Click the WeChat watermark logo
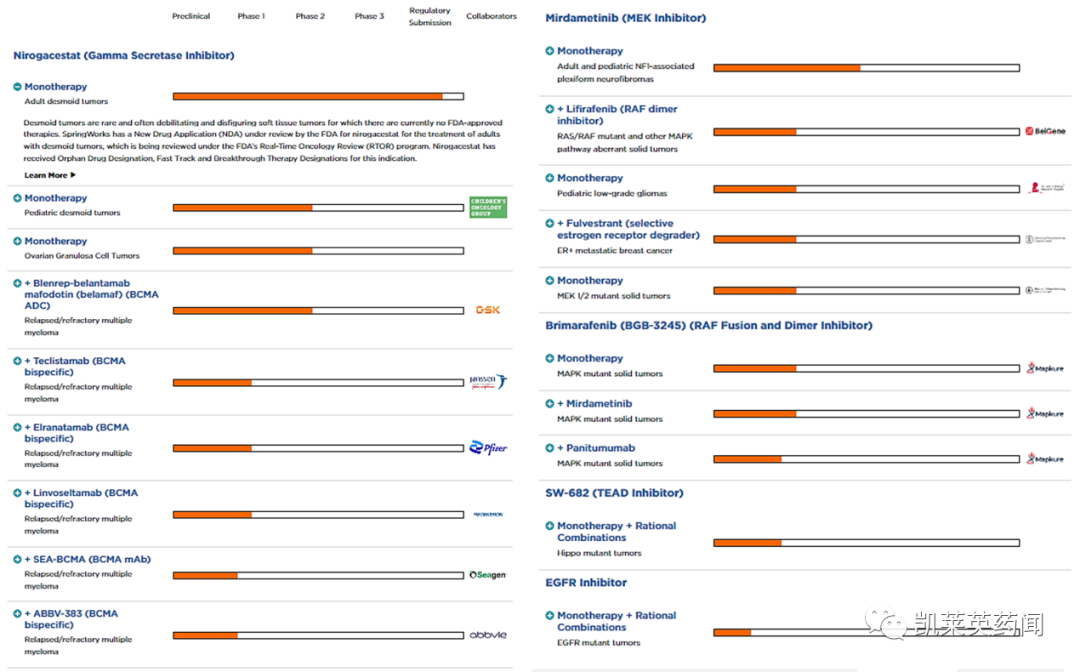The width and height of the screenshot is (1080, 672). tap(883, 625)
